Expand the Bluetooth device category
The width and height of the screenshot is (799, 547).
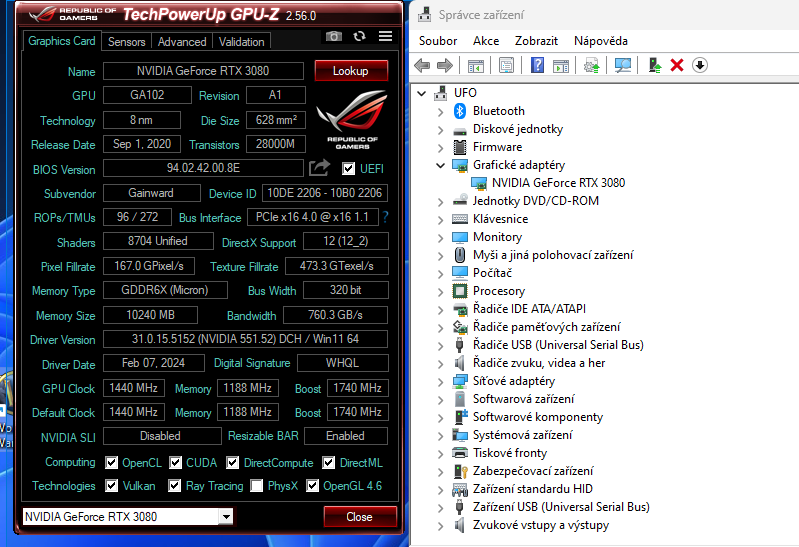(x=440, y=111)
